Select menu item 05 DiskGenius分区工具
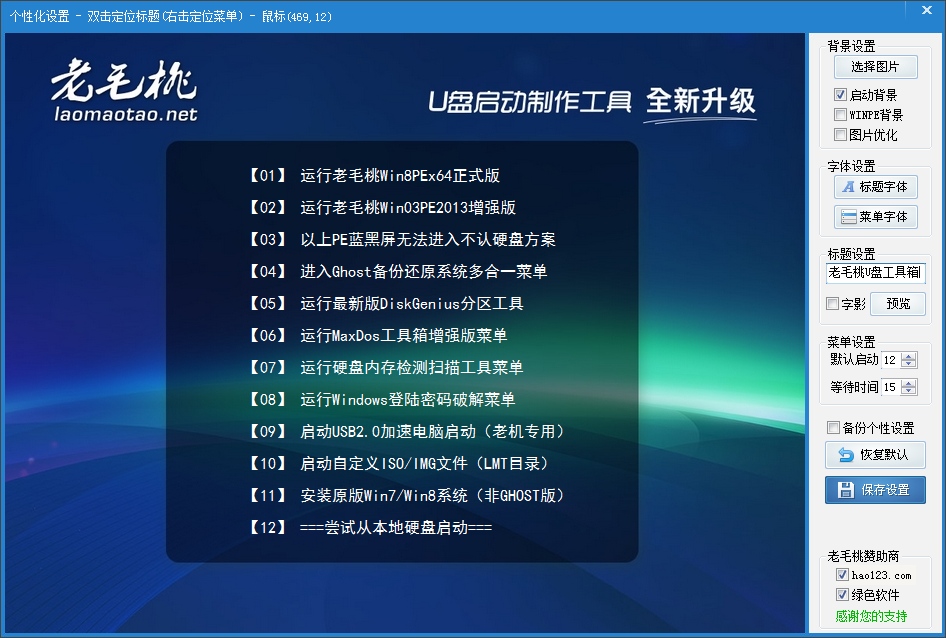Viewport: 946px width, 638px height. click(x=385, y=304)
